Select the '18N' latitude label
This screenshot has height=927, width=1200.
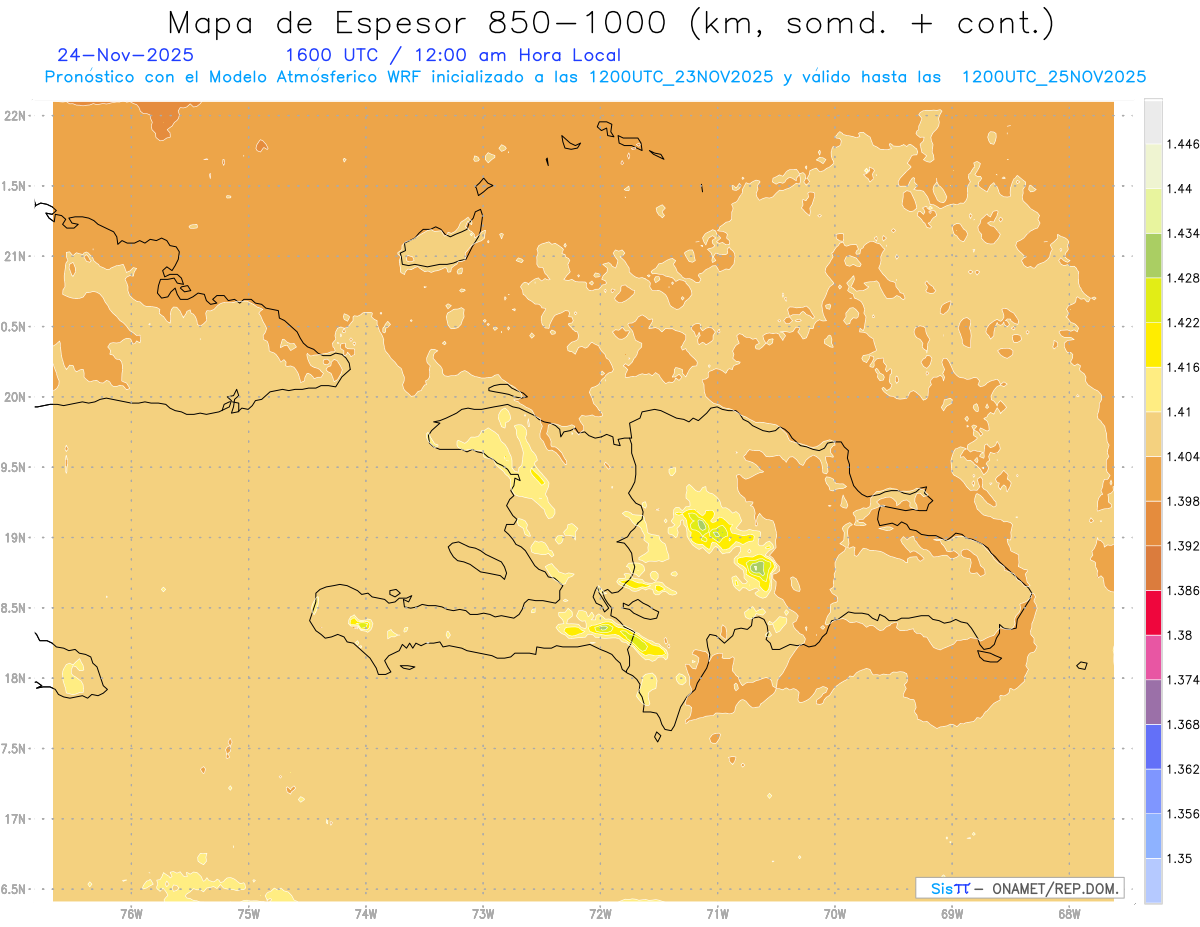(x=17, y=678)
